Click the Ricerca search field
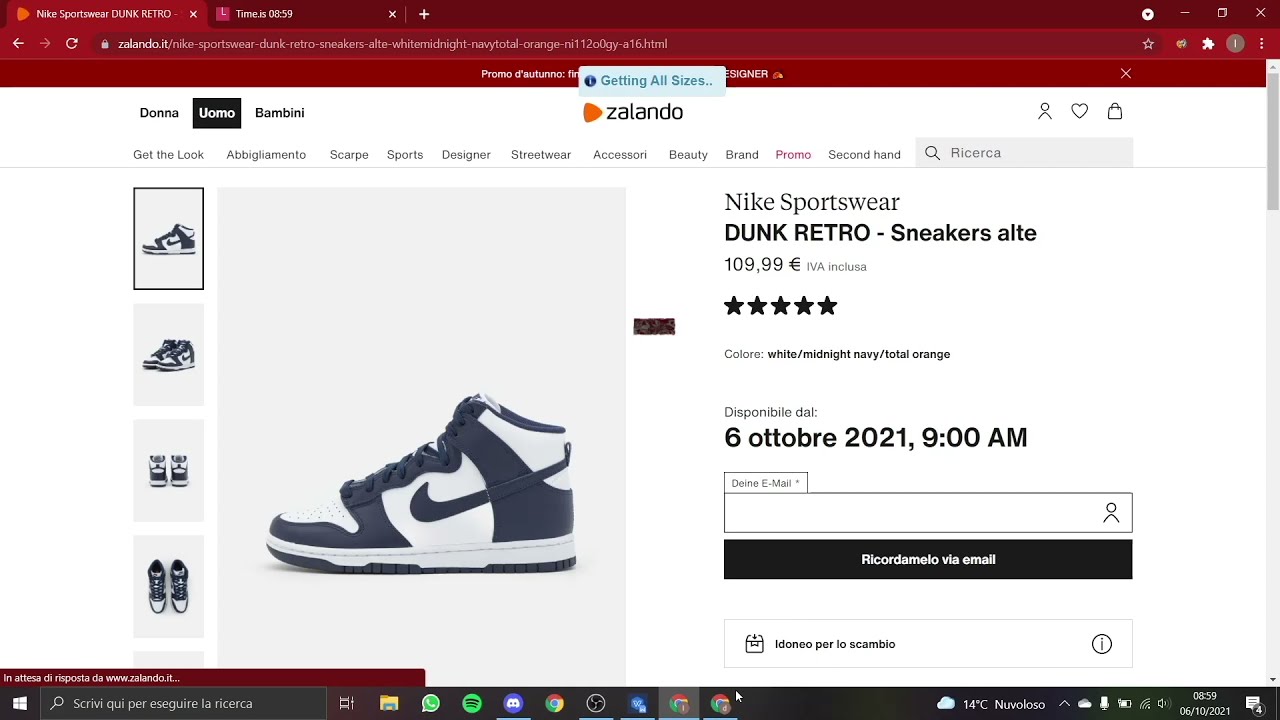This screenshot has width=1280, height=720. pos(1024,153)
